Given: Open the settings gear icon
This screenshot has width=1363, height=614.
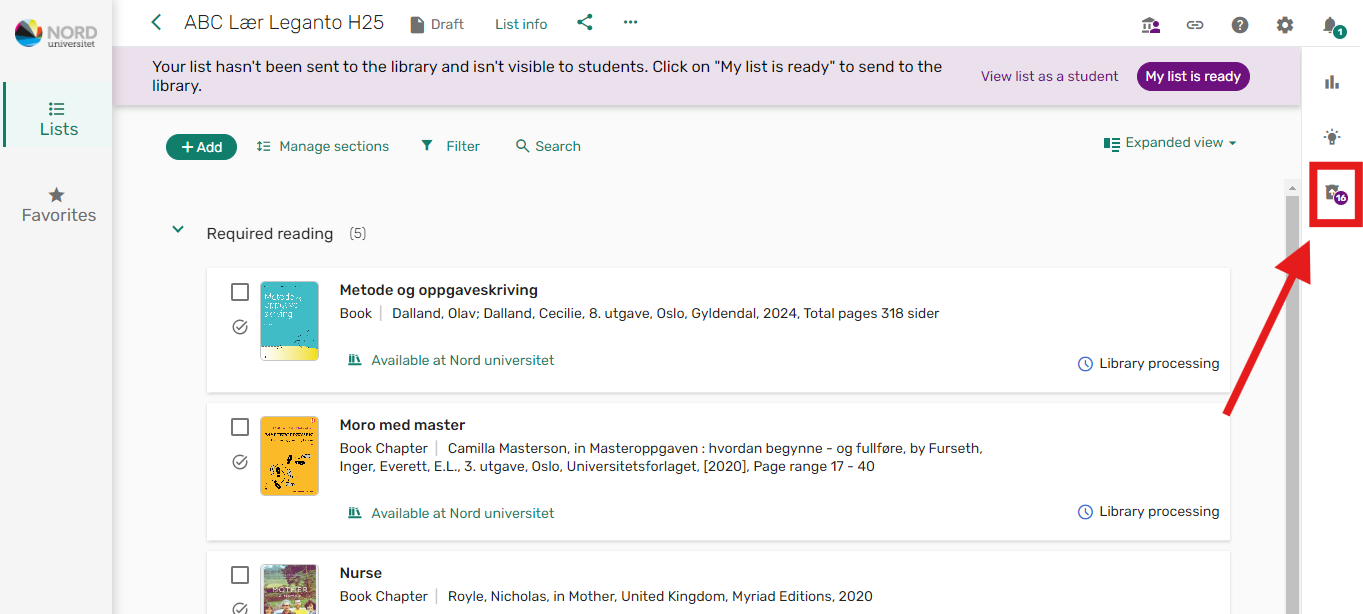Looking at the screenshot, I should (1285, 25).
